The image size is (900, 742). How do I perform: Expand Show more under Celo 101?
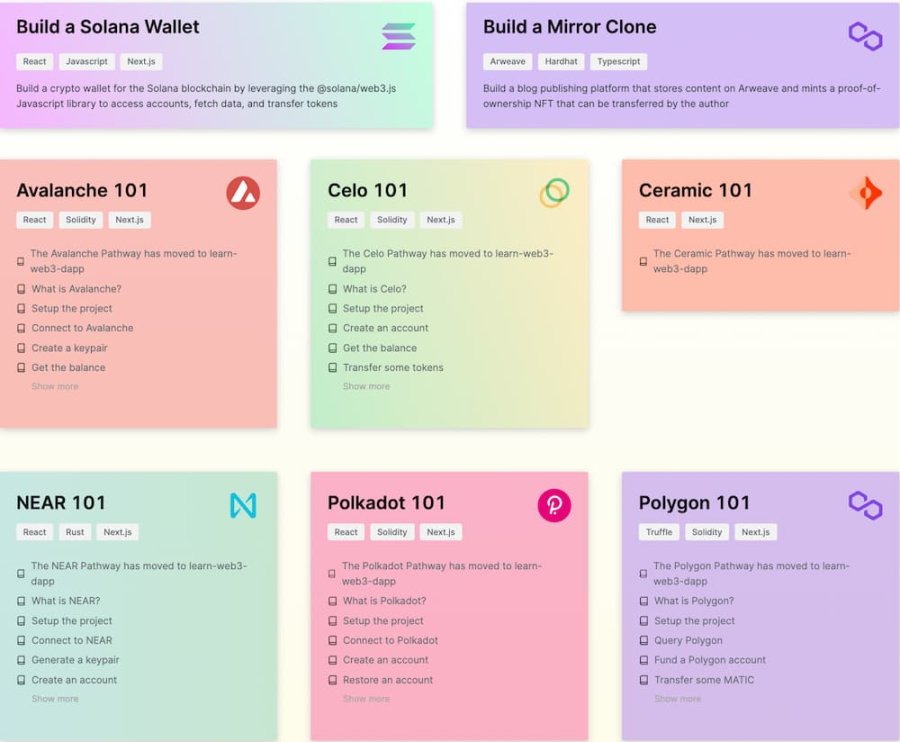coord(366,386)
